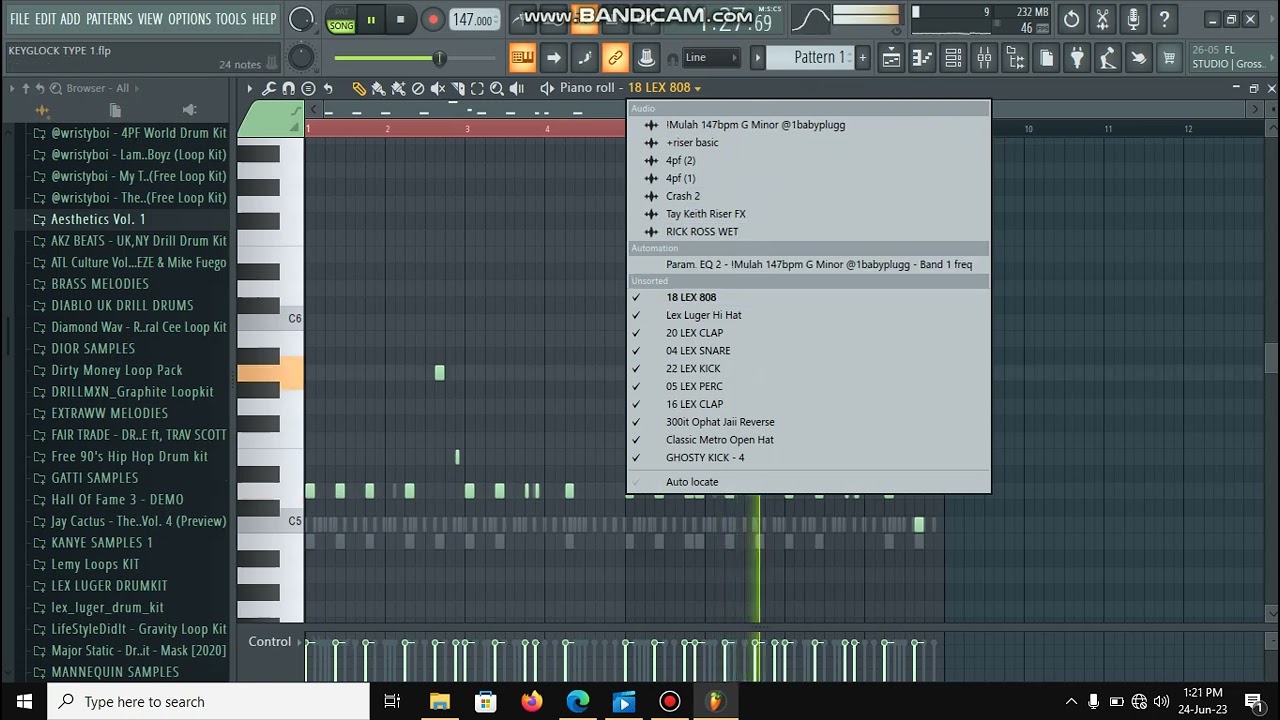Open Microsoft Edge from the taskbar
1280x720 pixels.
tap(578, 702)
